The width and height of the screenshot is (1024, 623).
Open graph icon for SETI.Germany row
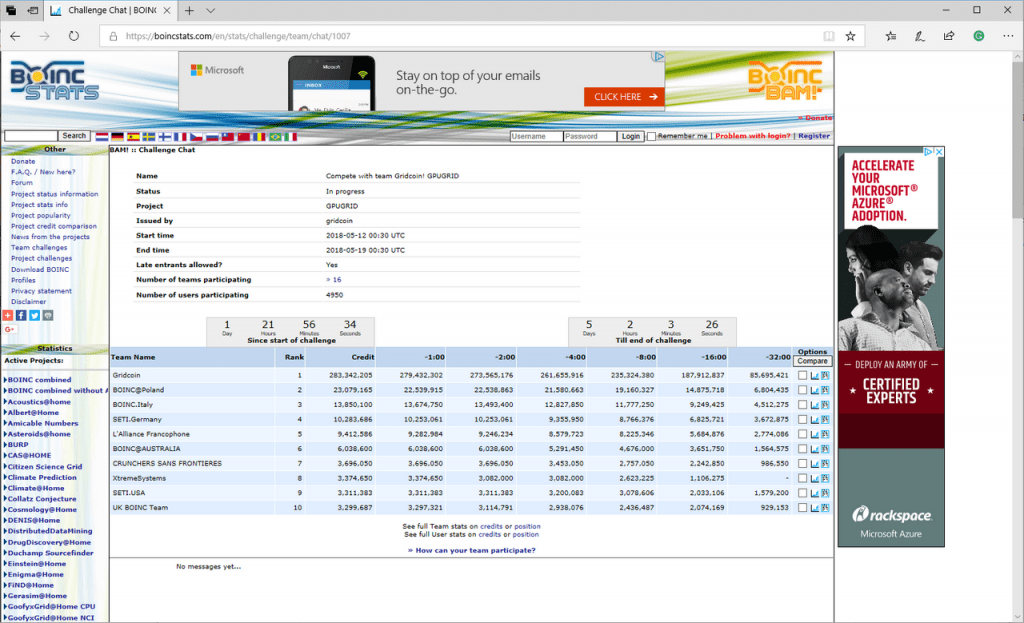pyautogui.click(x=814, y=419)
